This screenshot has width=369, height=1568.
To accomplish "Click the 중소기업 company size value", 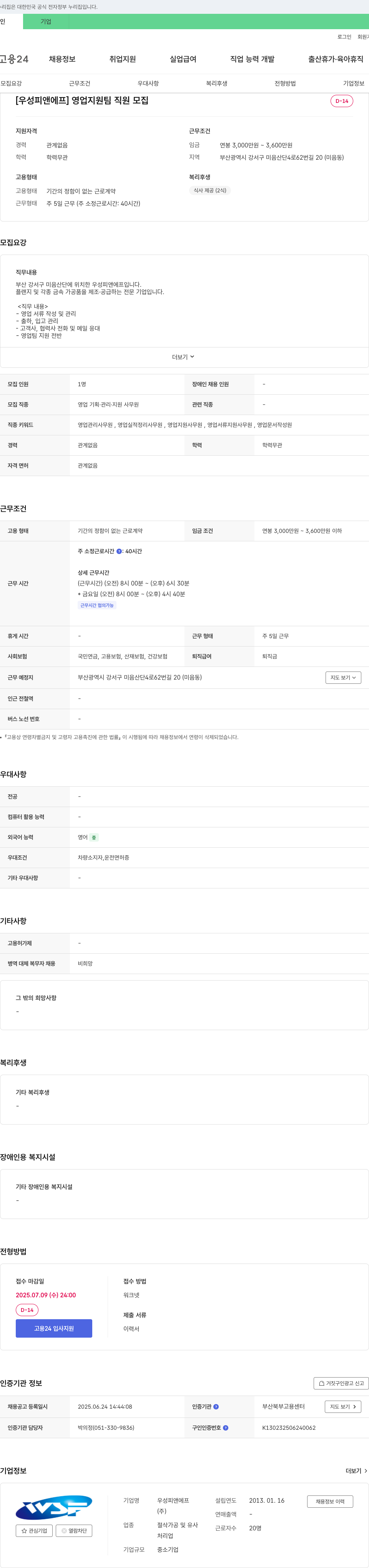I will click(x=168, y=1550).
